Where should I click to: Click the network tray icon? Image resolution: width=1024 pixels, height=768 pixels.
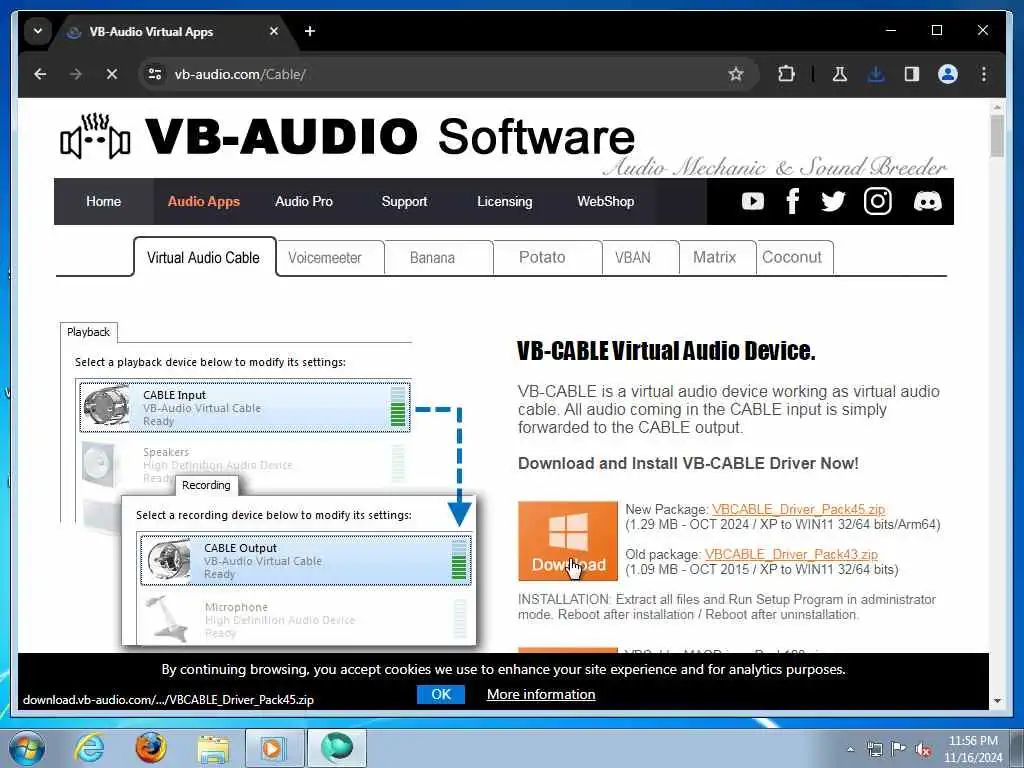point(874,749)
